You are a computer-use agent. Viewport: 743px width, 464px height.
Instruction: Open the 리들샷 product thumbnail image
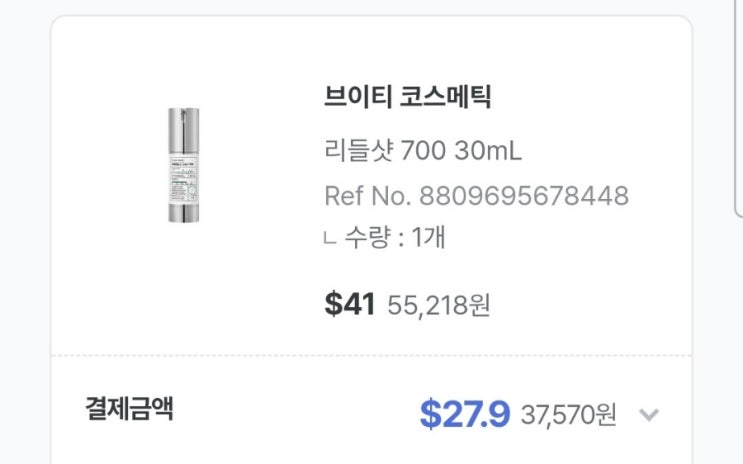pos(184,165)
